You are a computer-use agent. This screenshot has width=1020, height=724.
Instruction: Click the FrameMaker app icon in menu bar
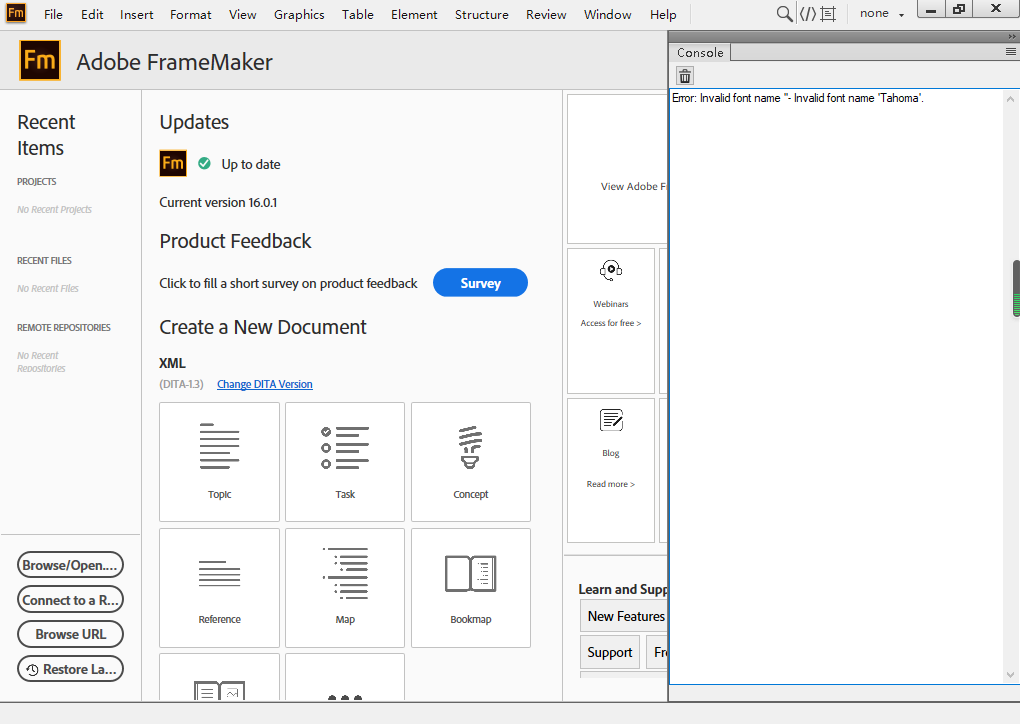[x=16, y=13]
